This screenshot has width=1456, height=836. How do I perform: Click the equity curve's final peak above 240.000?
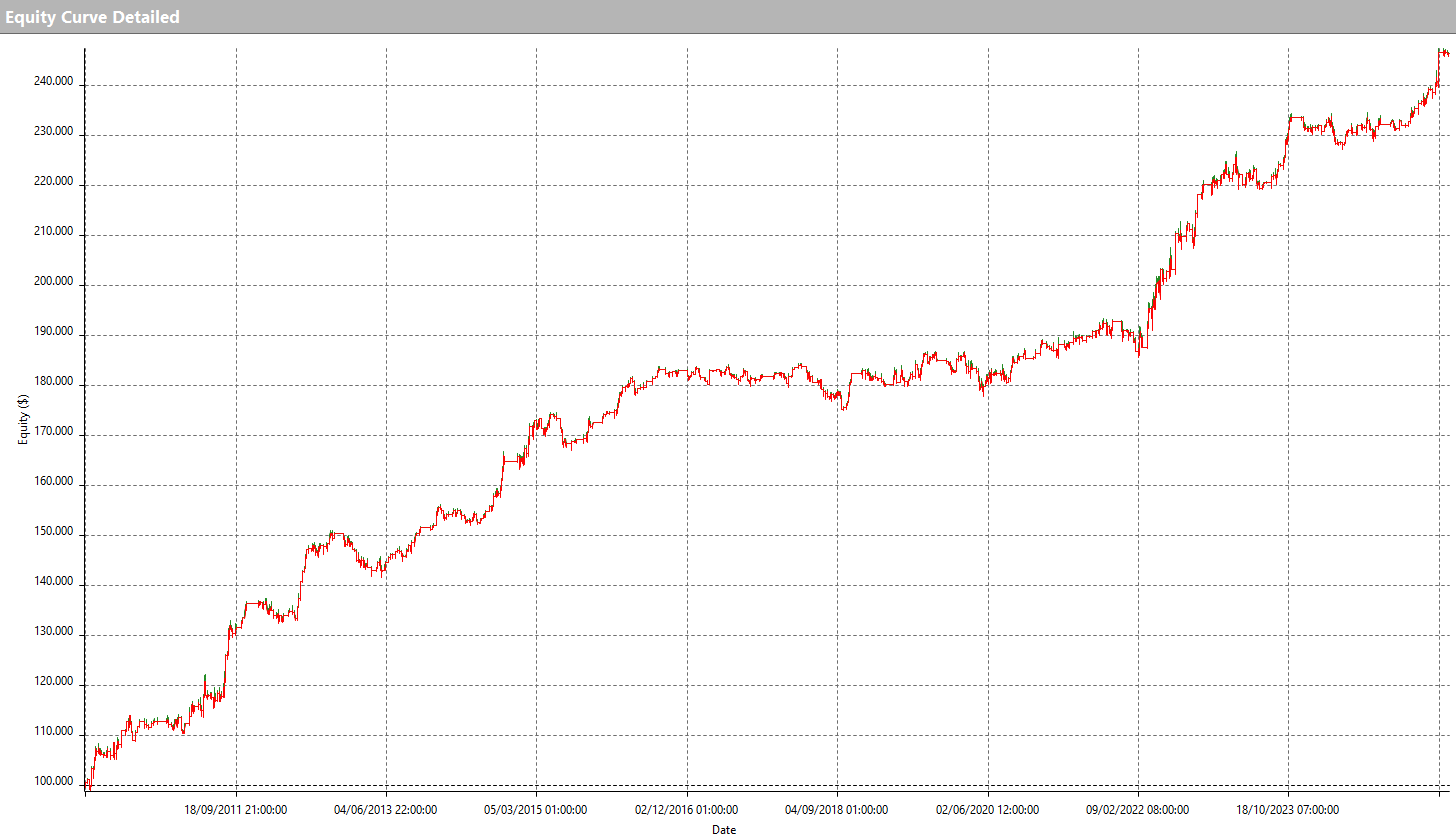point(1441,51)
